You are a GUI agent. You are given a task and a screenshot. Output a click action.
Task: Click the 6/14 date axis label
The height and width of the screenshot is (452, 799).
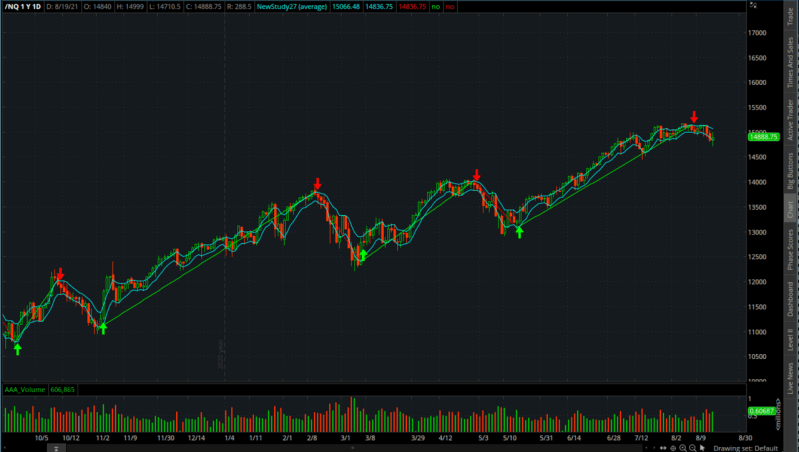tap(574, 438)
